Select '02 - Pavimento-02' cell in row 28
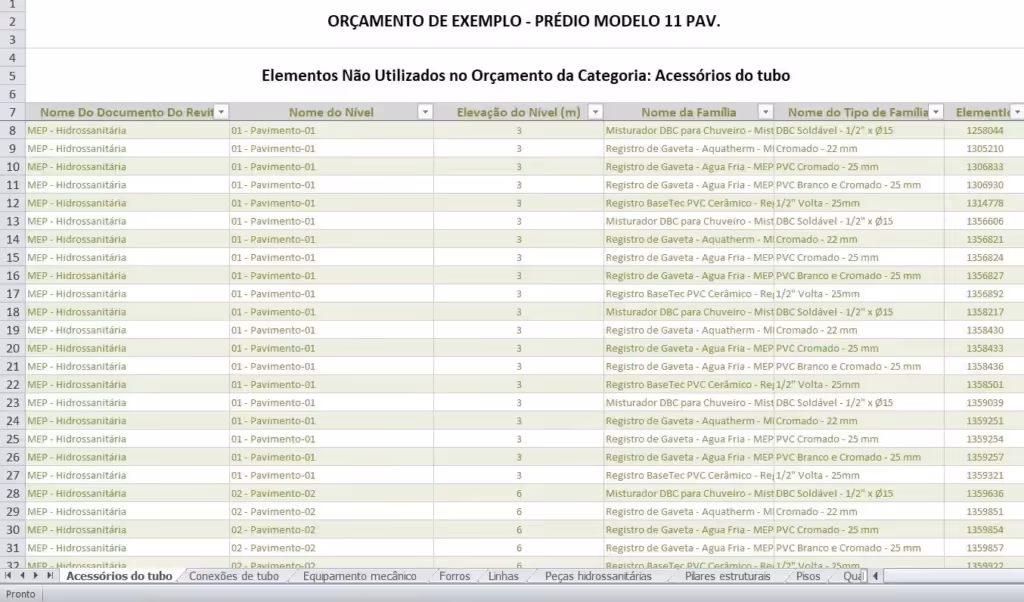Viewport: 1024px width, 602px height. (x=331, y=494)
